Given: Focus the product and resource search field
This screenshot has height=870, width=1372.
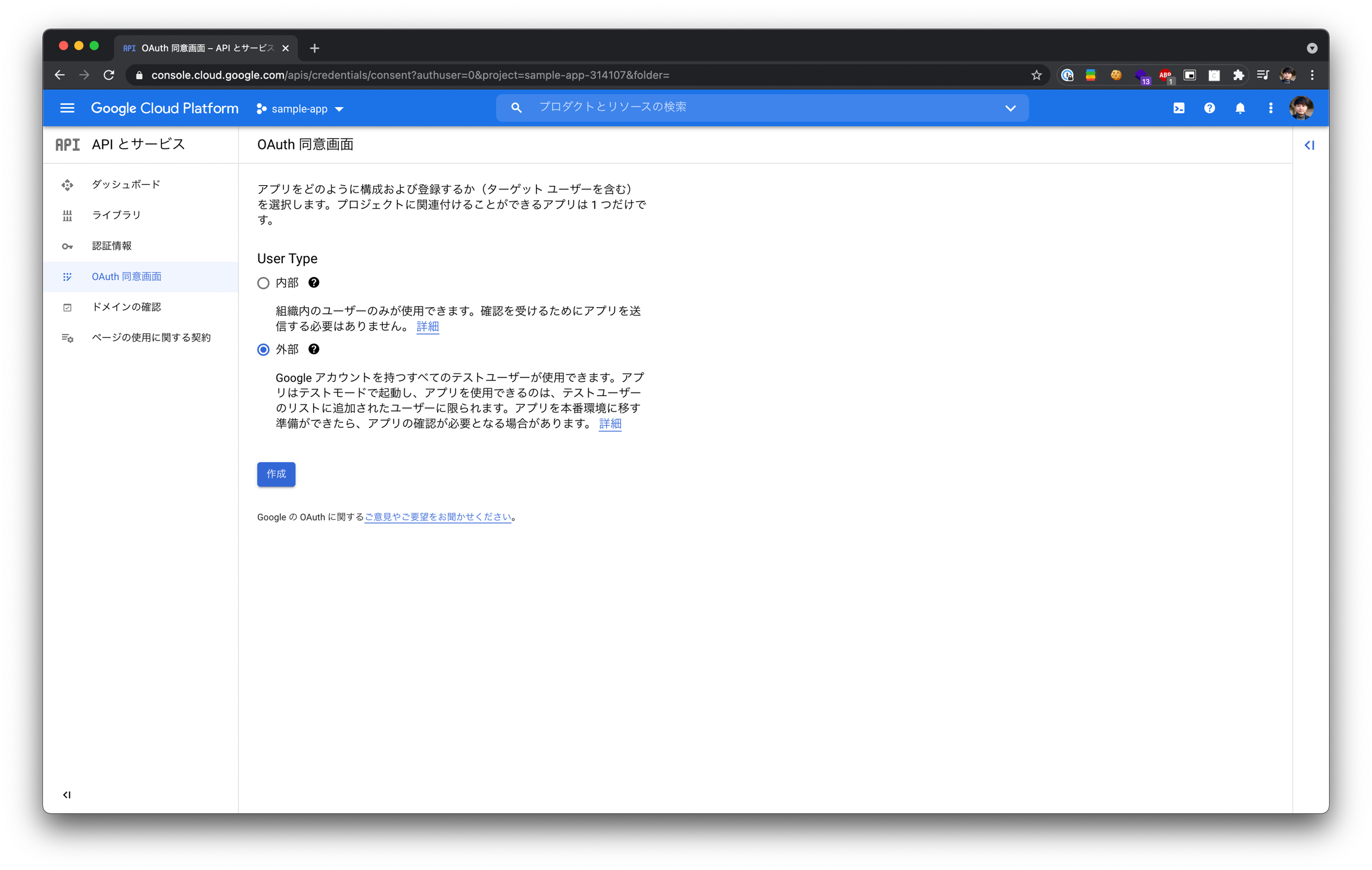Looking at the screenshot, I should point(756,107).
